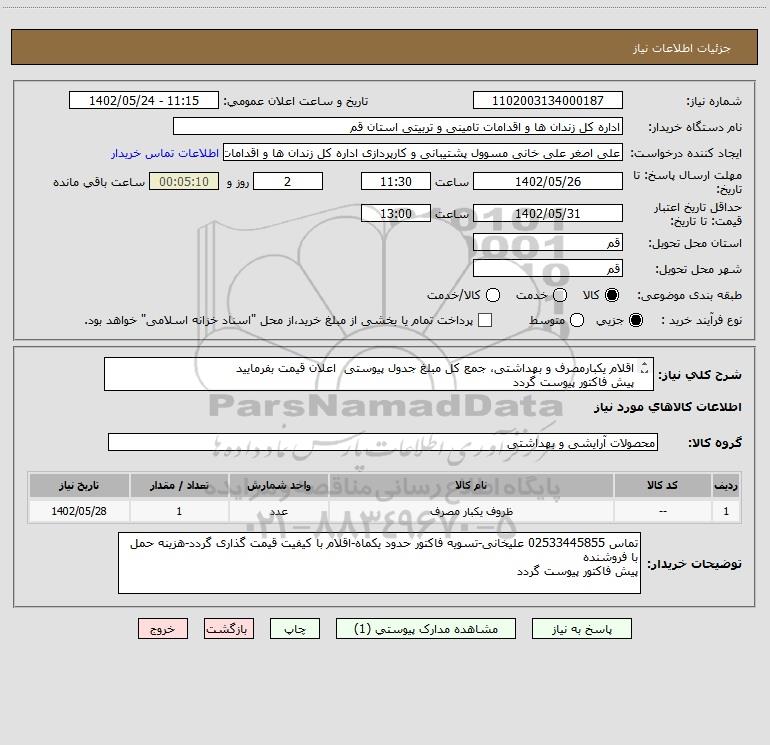770x745 pixels.
Task: Select the کالا/خدمت radio button
Action: point(493,295)
